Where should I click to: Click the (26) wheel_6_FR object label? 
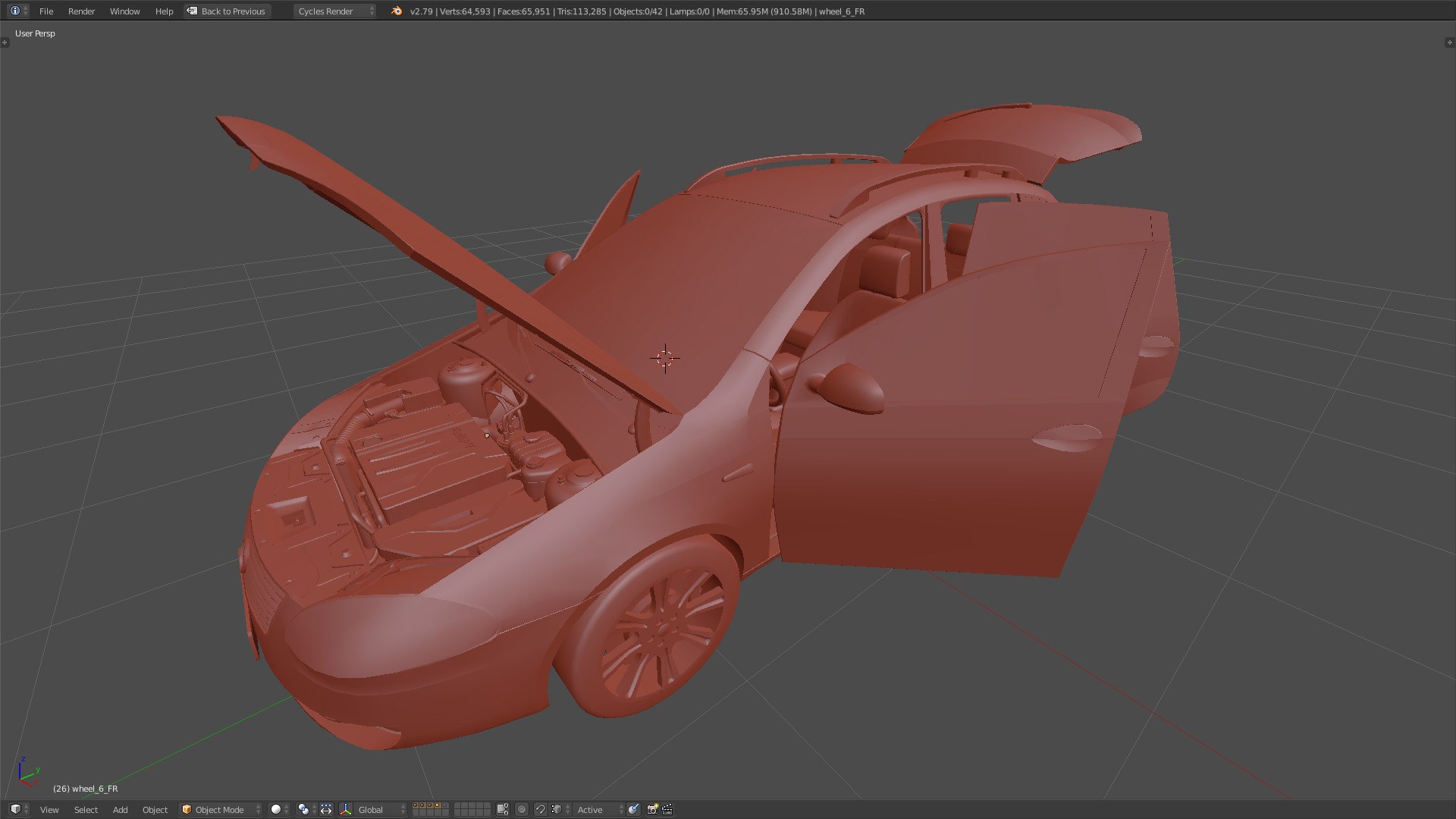point(85,789)
